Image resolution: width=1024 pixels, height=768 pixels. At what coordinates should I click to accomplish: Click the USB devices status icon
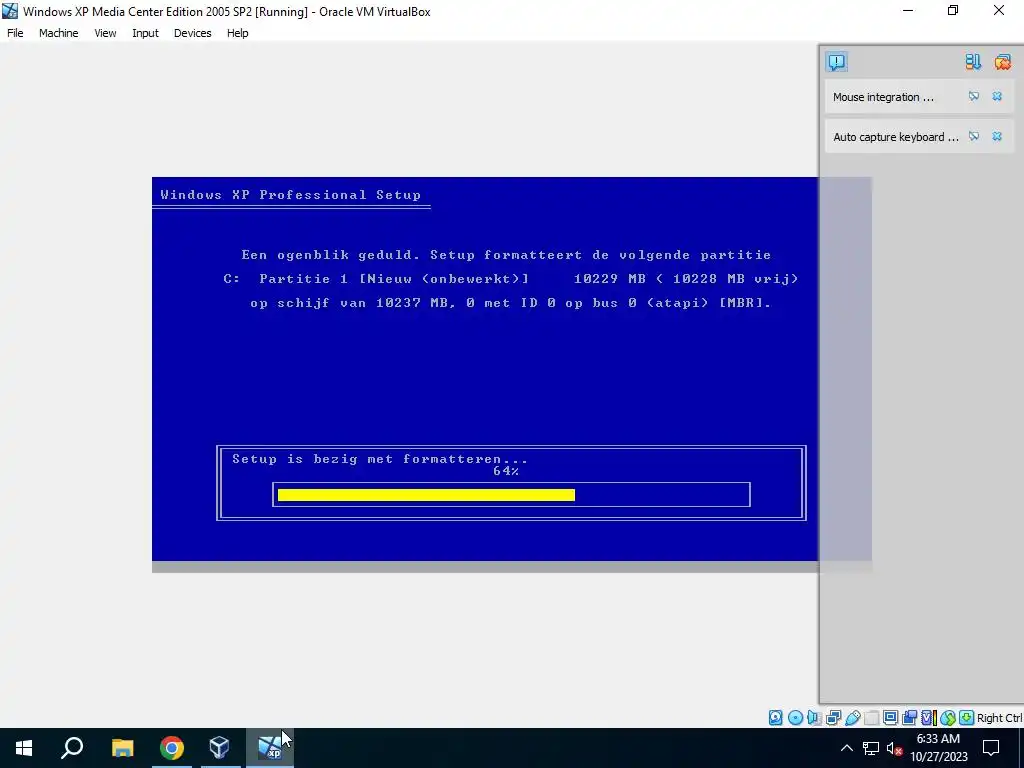tap(852, 718)
